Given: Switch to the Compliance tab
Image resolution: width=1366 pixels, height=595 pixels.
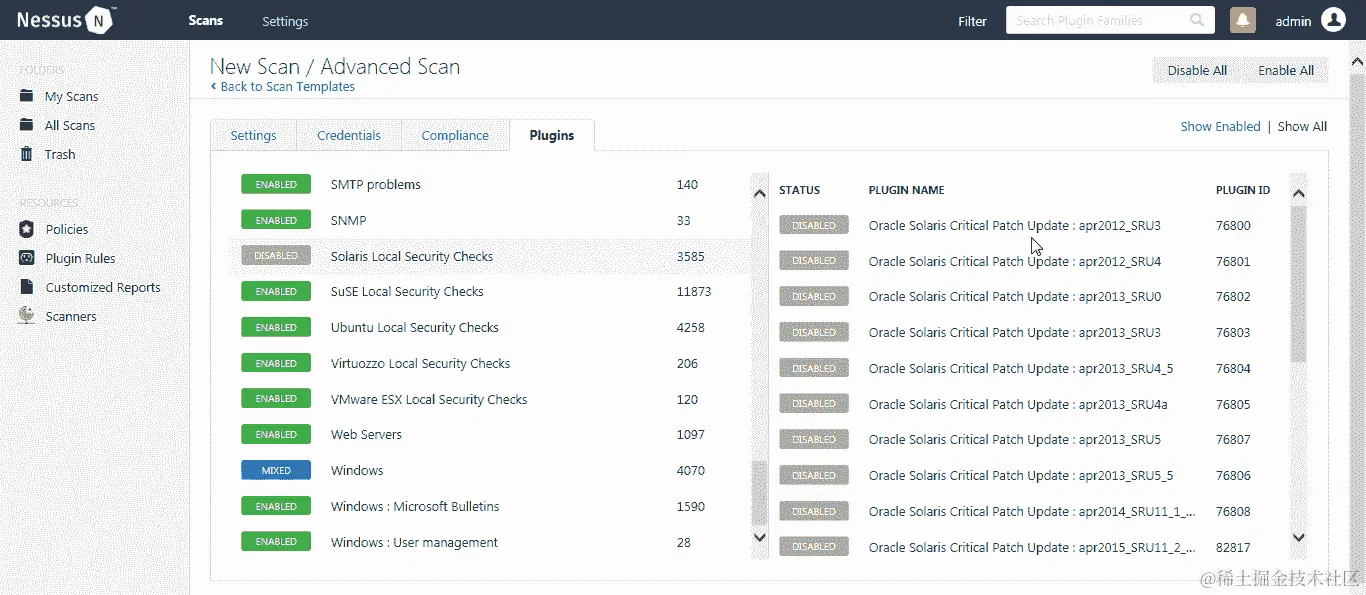Looking at the screenshot, I should click(x=455, y=135).
